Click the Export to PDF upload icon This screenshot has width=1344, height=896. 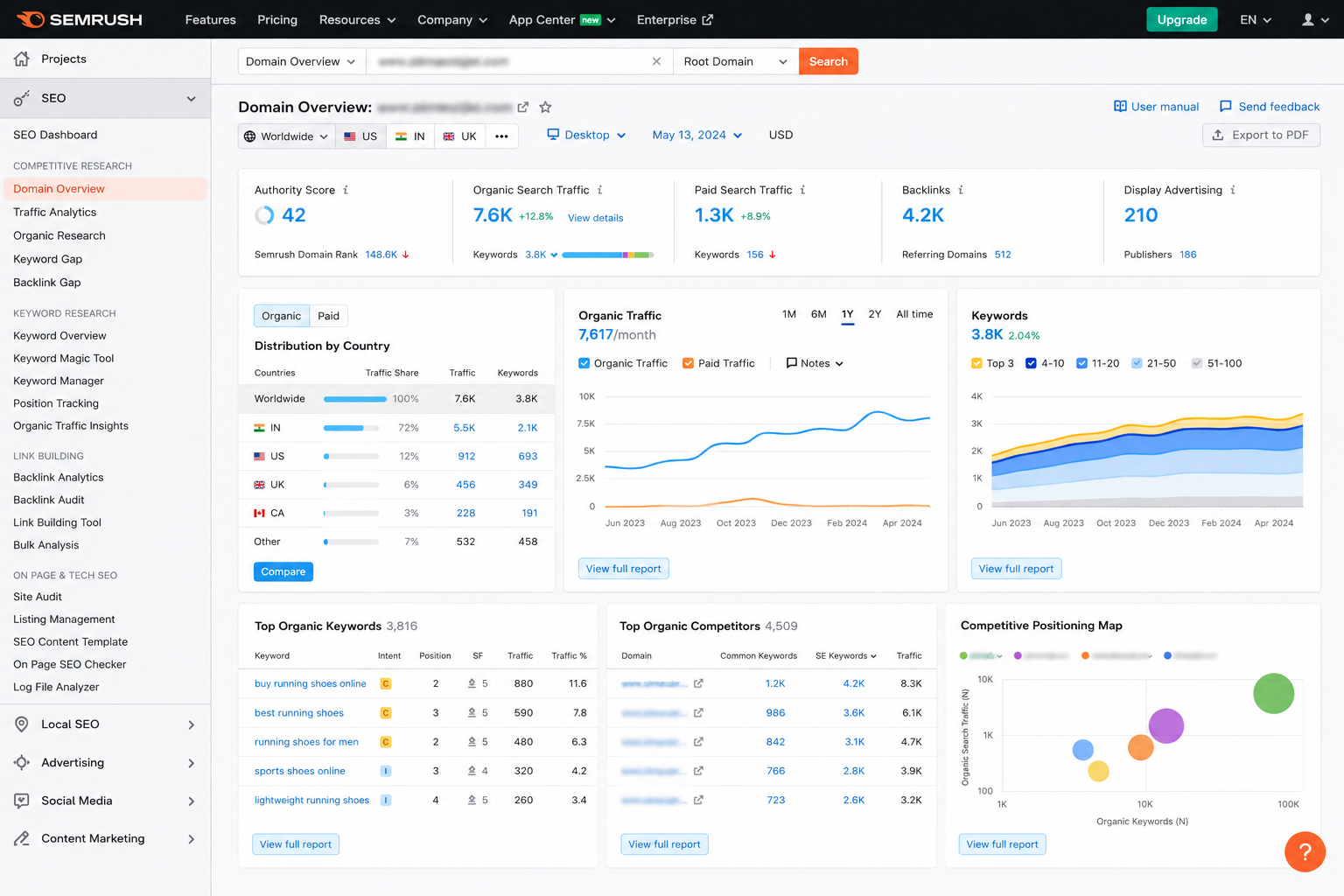point(1218,135)
